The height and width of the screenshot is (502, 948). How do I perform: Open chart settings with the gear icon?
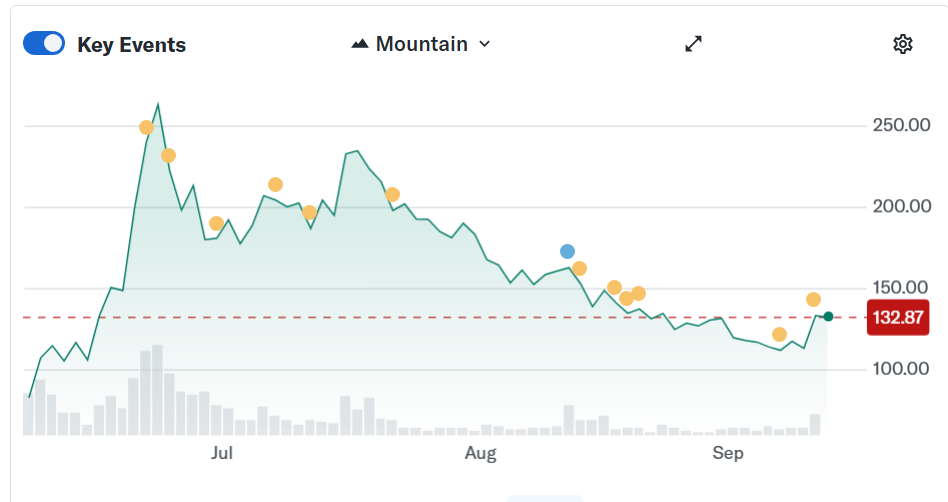pos(902,44)
